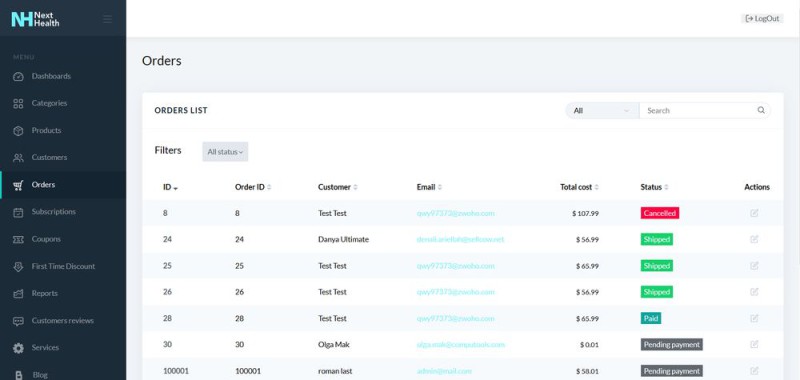Click the Blog icon in sidebar
The image size is (800, 380).
[19, 375]
